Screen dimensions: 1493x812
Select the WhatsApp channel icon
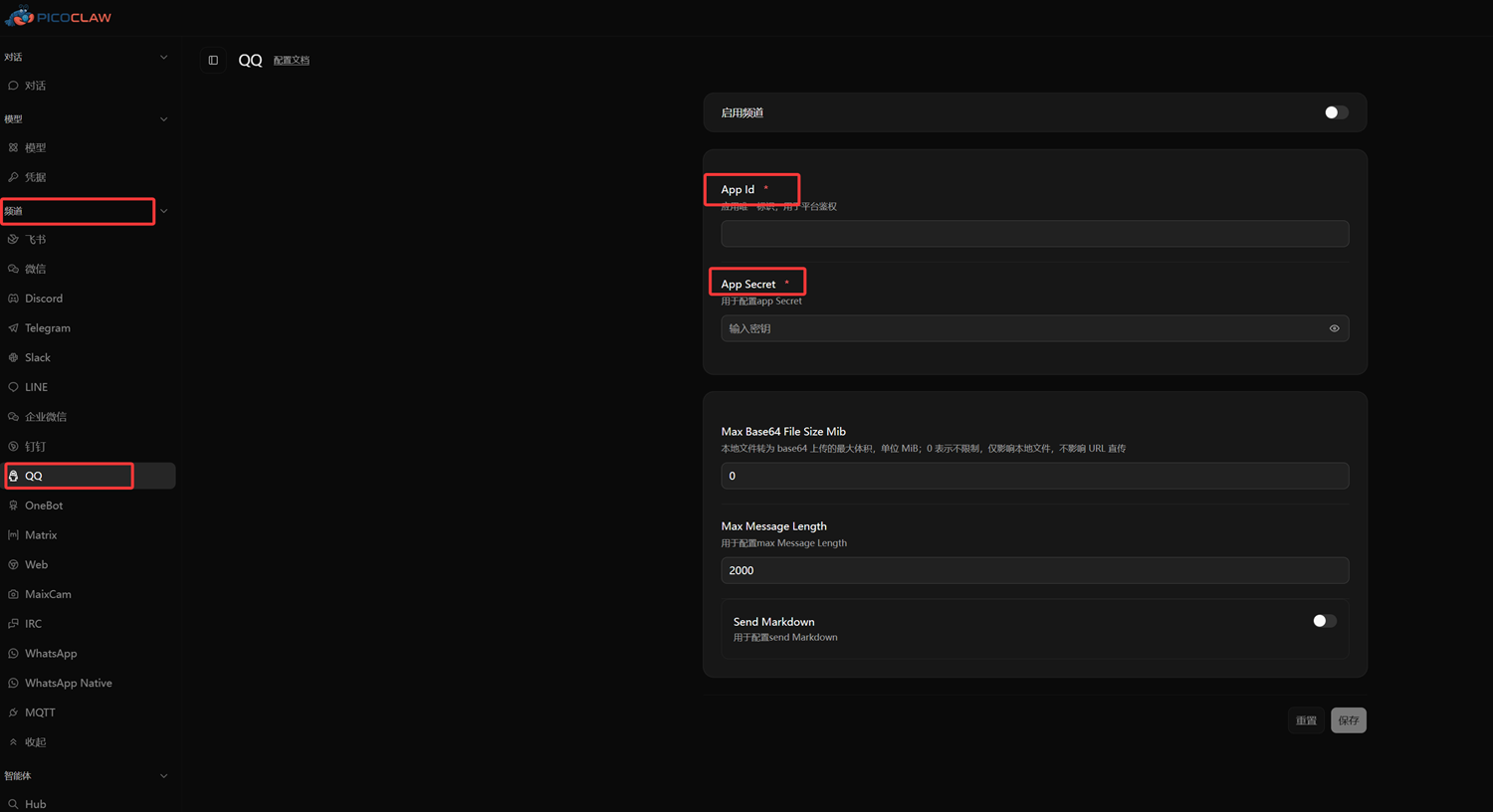(13, 654)
